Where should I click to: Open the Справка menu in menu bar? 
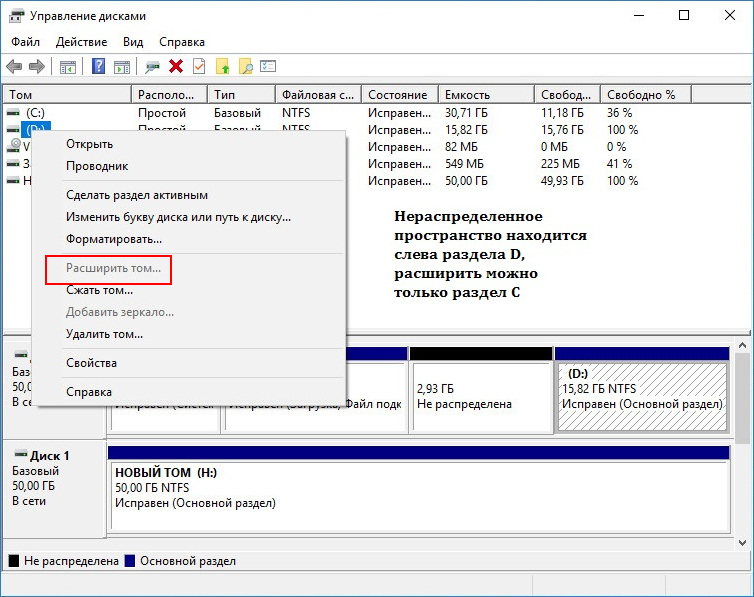[182, 42]
